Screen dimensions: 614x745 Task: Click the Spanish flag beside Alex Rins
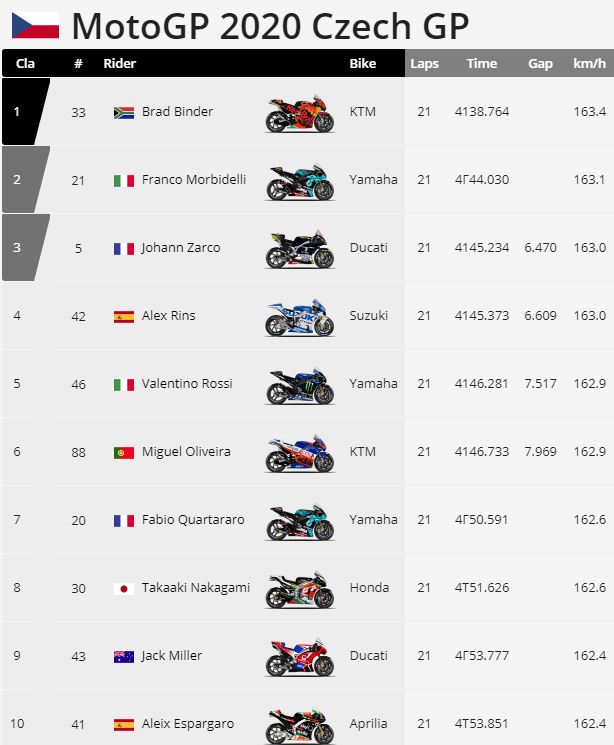[x=124, y=317]
